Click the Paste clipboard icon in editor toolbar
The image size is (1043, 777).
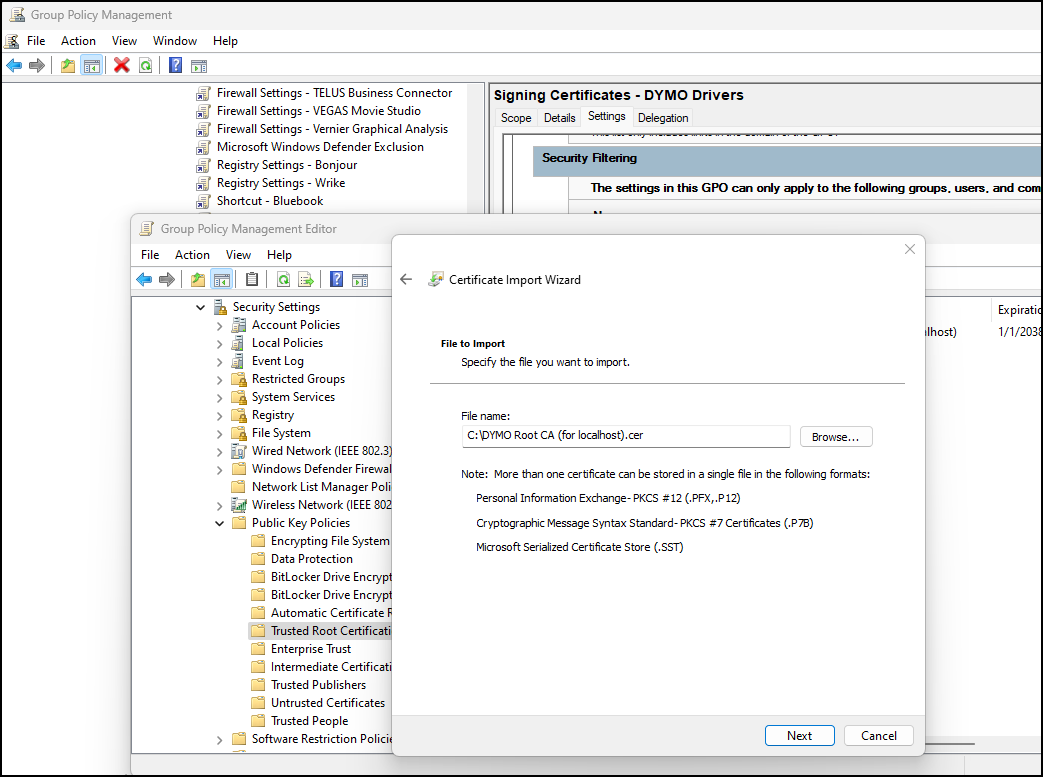click(252, 280)
